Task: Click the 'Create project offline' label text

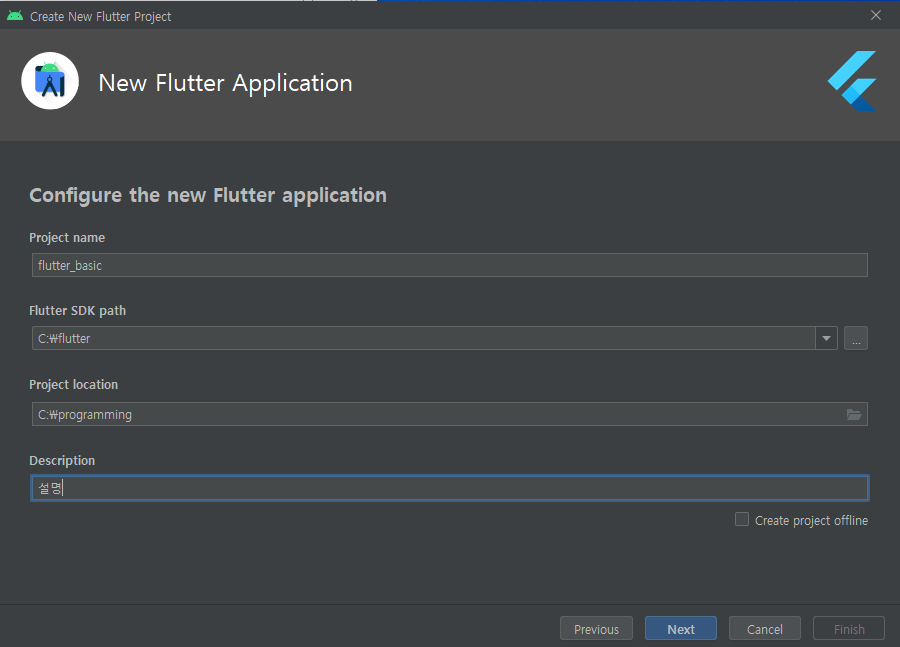Action: [811, 520]
